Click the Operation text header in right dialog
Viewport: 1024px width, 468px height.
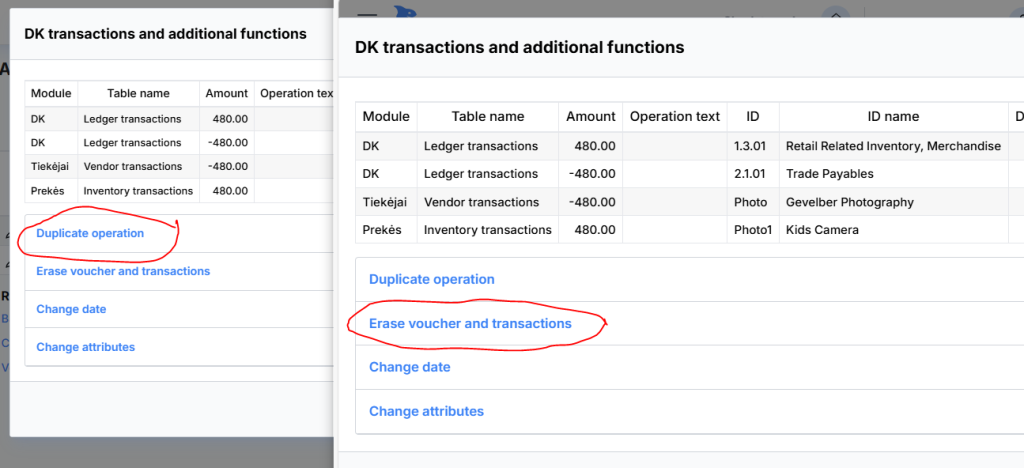tap(674, 116)
